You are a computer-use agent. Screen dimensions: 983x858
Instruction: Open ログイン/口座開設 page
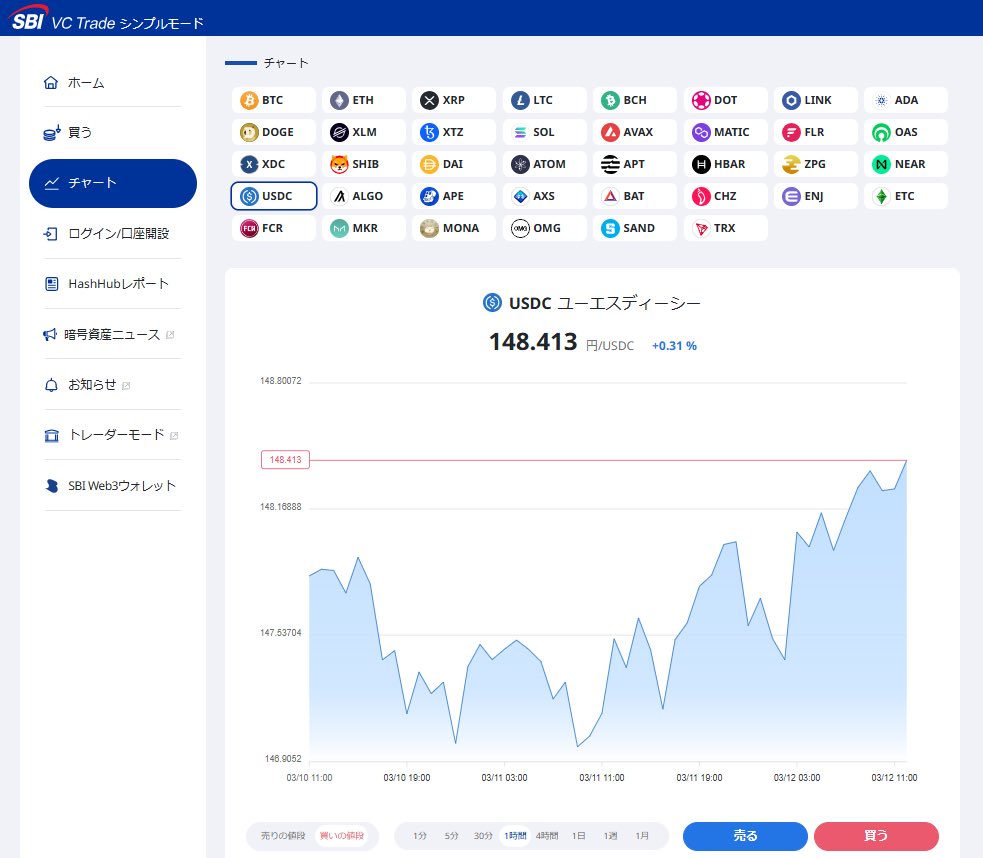[113, 234]
